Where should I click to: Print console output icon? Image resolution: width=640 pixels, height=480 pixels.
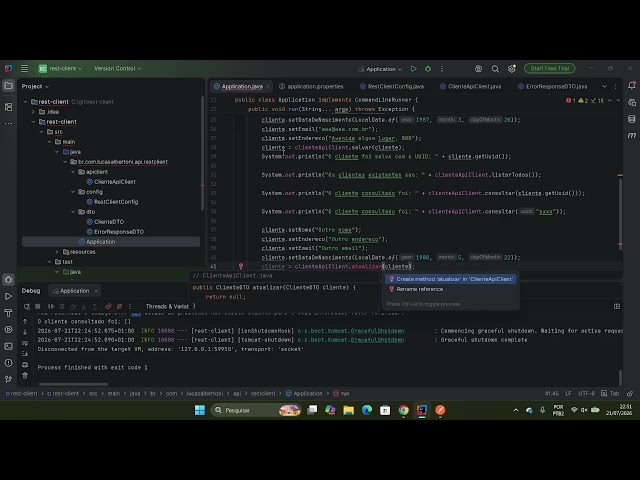coord(25,364)
